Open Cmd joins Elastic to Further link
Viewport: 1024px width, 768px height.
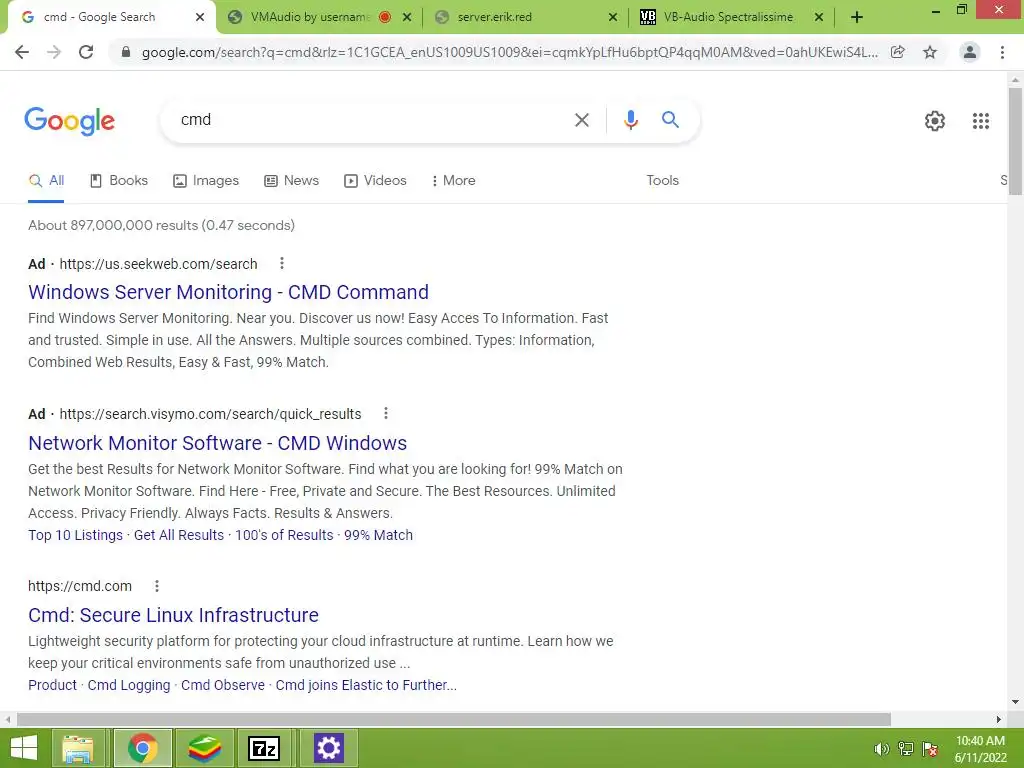click(366, 685)
